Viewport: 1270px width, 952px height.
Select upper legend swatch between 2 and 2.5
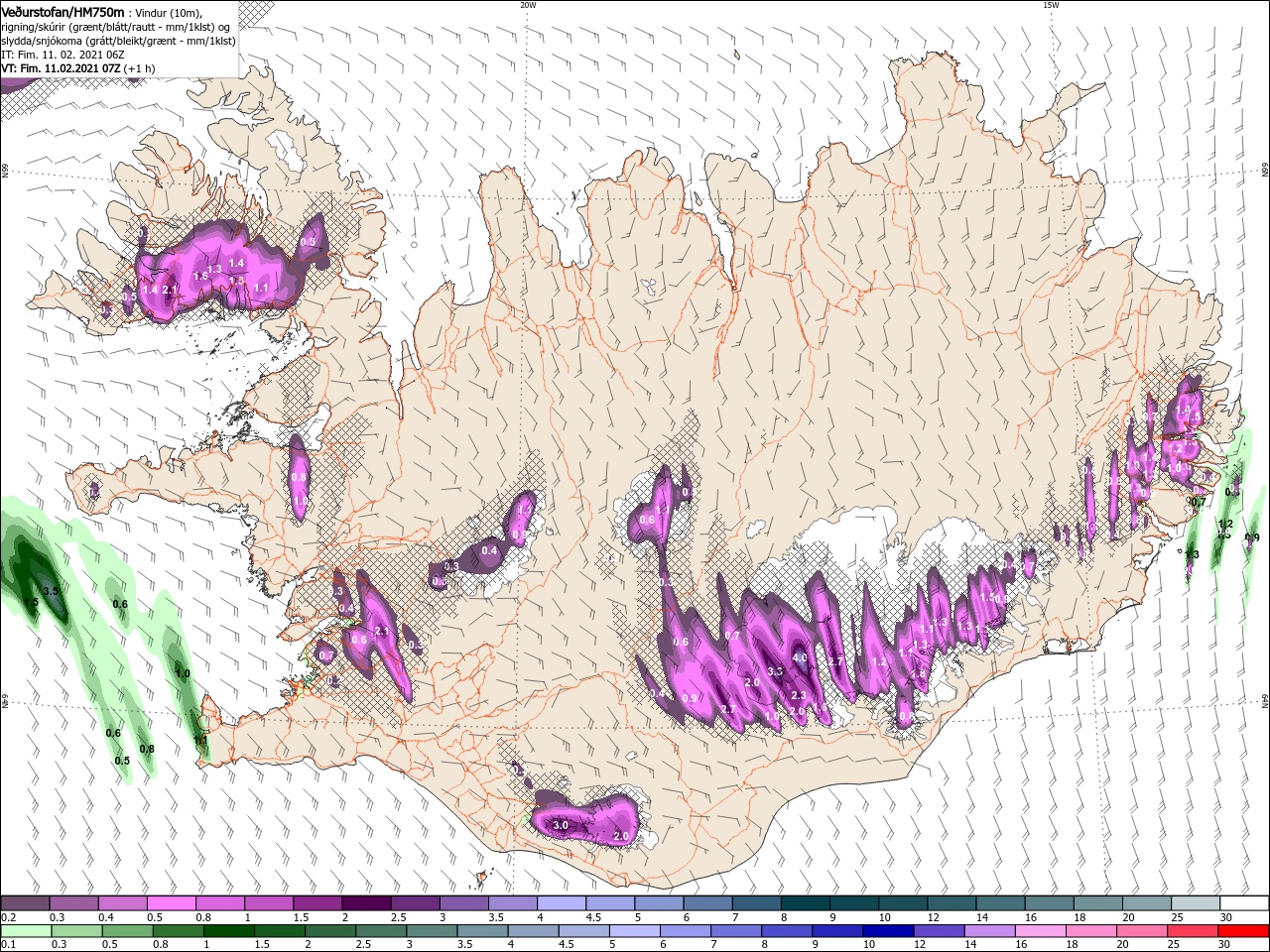[366, 903]
